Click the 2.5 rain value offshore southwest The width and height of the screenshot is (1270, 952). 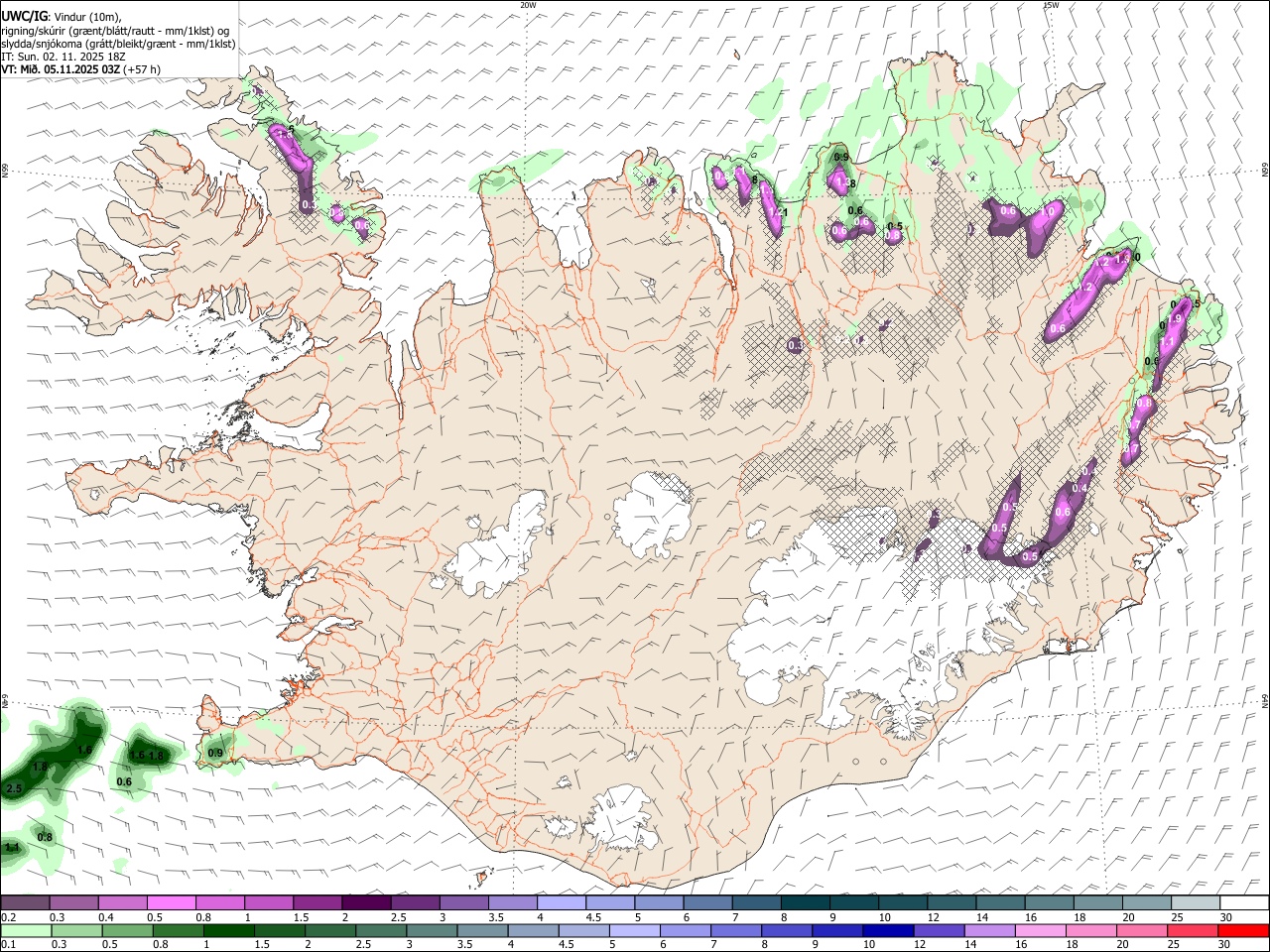(15, 788)
